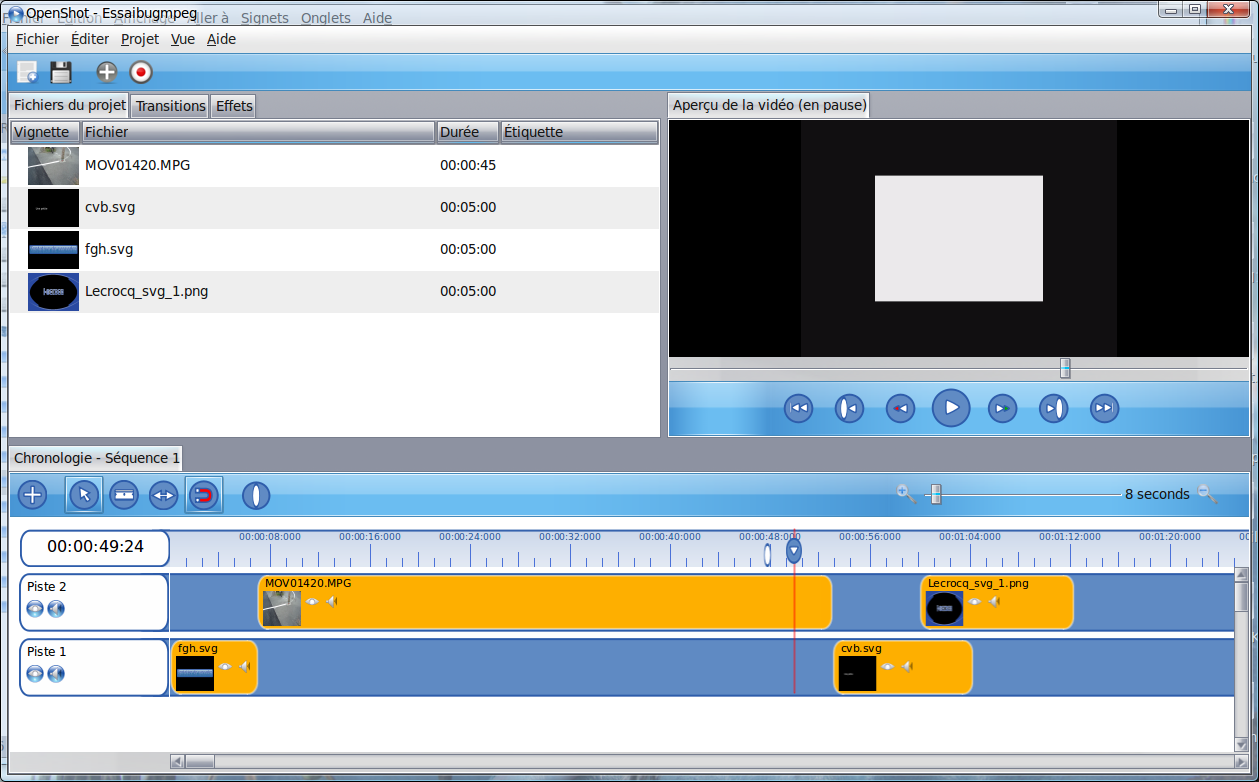Save the project with the floppy icon
Viewport: 1259px width, 782px height.
pos(62,72)
